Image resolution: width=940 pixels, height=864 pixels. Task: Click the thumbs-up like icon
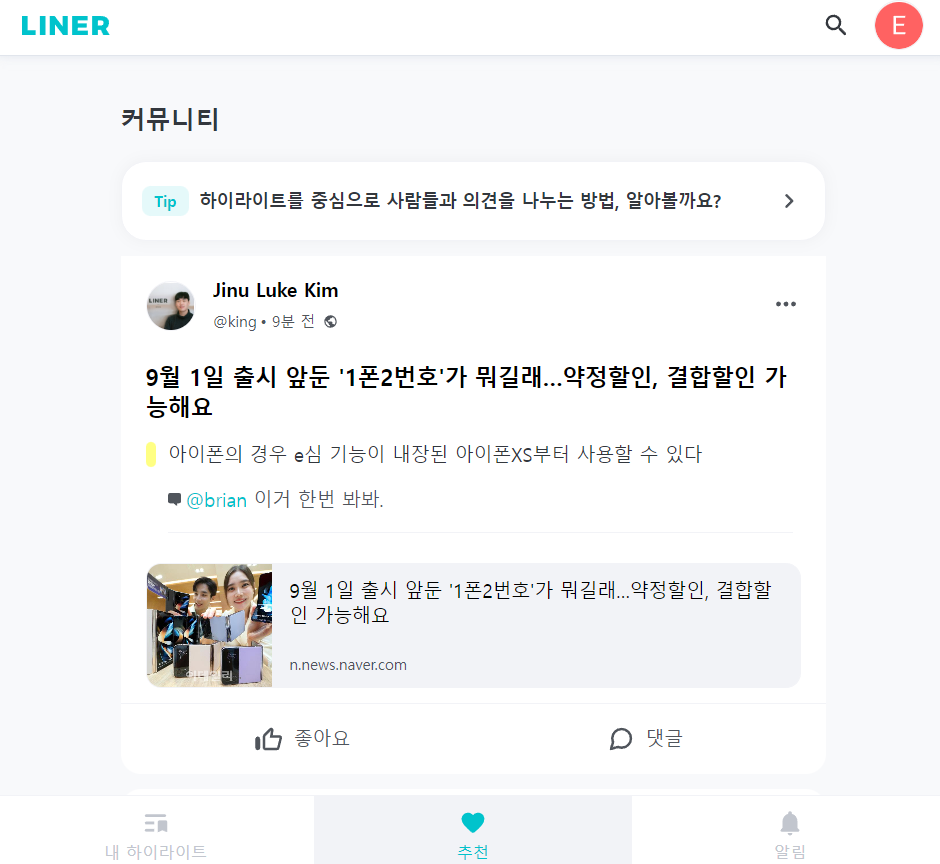coord(268,739)
